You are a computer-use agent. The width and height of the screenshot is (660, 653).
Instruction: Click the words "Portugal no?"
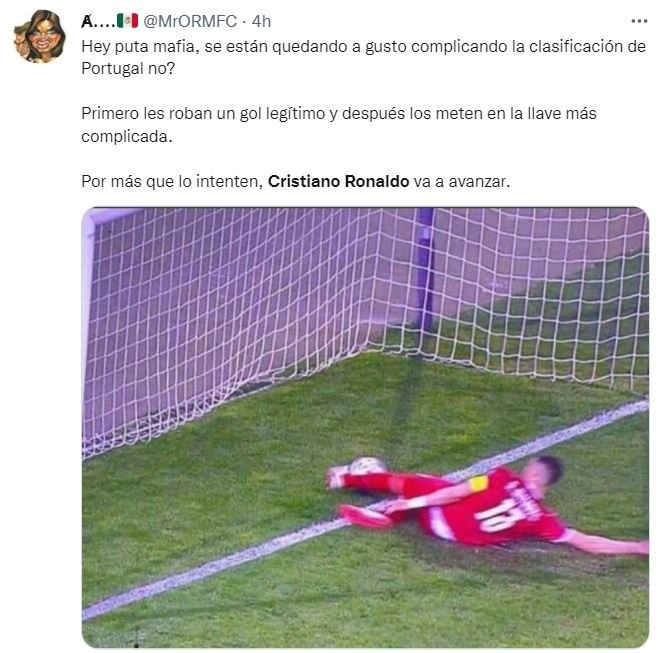tap(128, 69)
